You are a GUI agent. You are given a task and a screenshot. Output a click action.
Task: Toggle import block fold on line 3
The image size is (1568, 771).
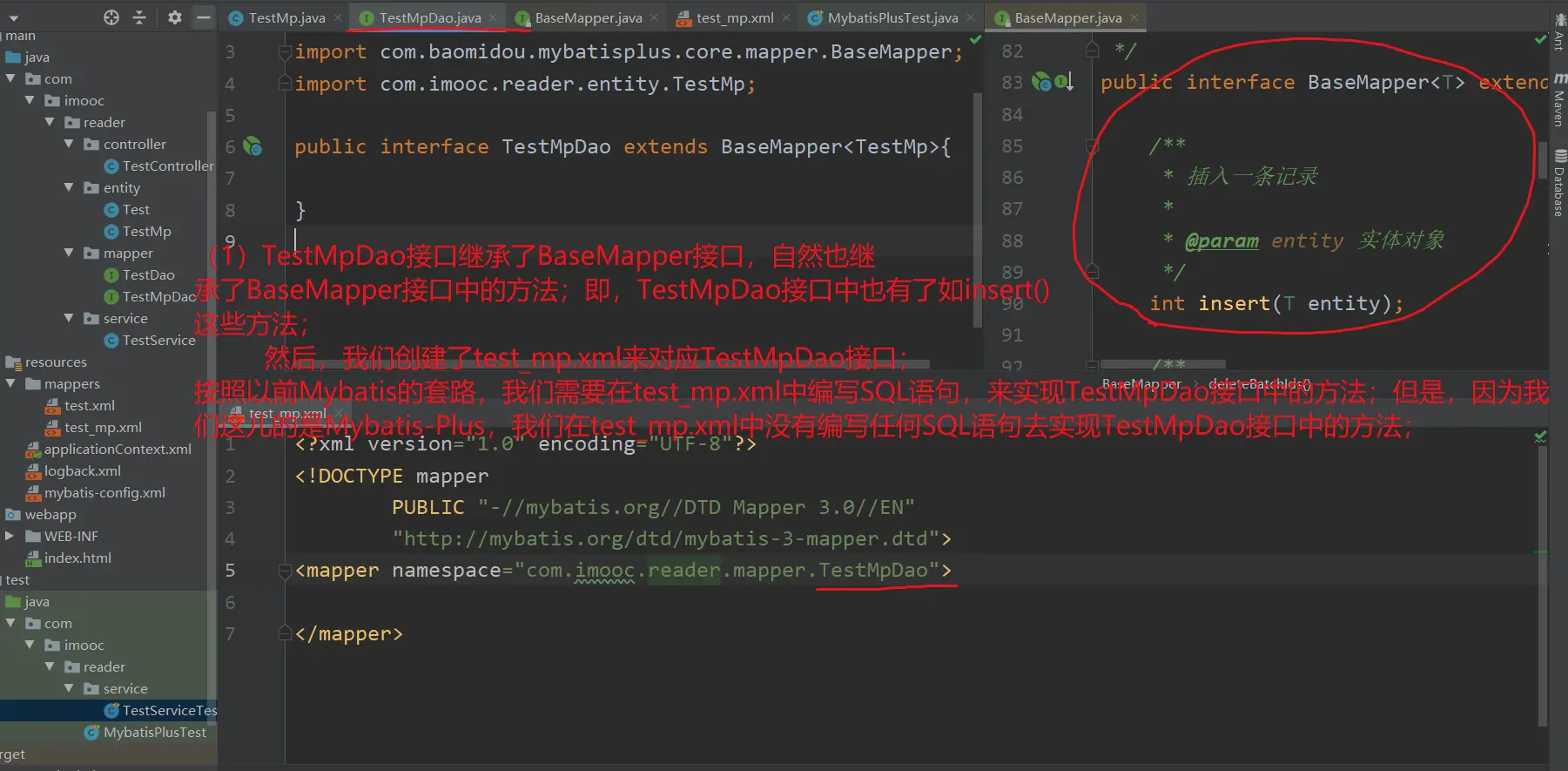(x=285, y=52)
